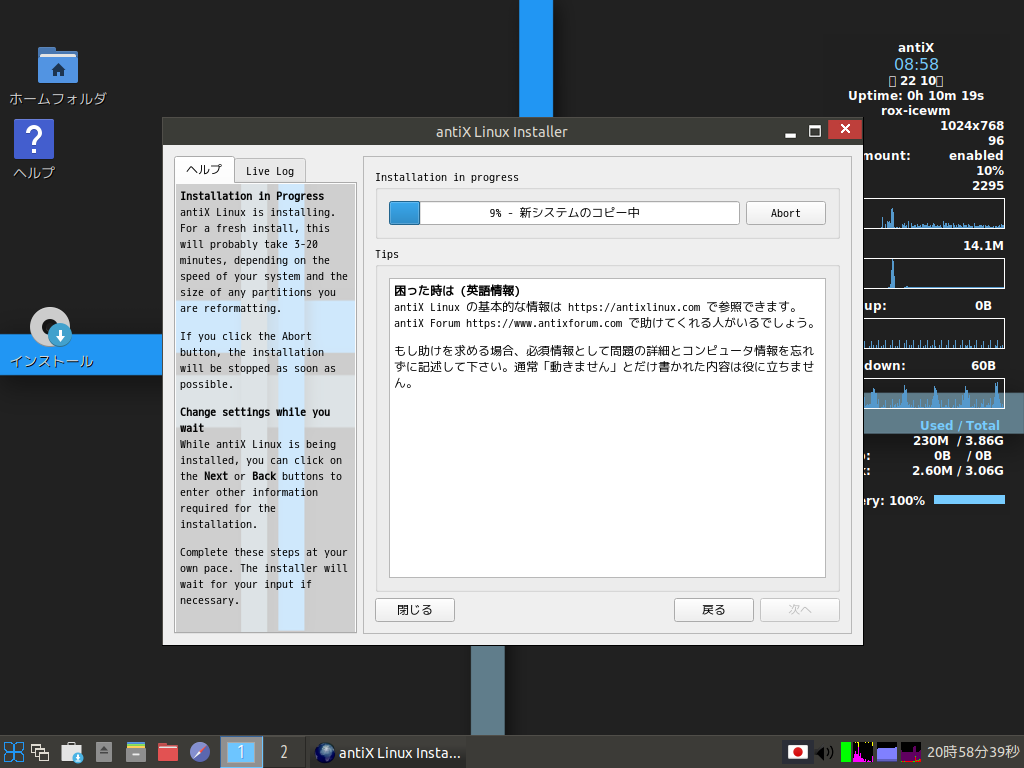Open the volume speaker tray icon

pos(825,752)
